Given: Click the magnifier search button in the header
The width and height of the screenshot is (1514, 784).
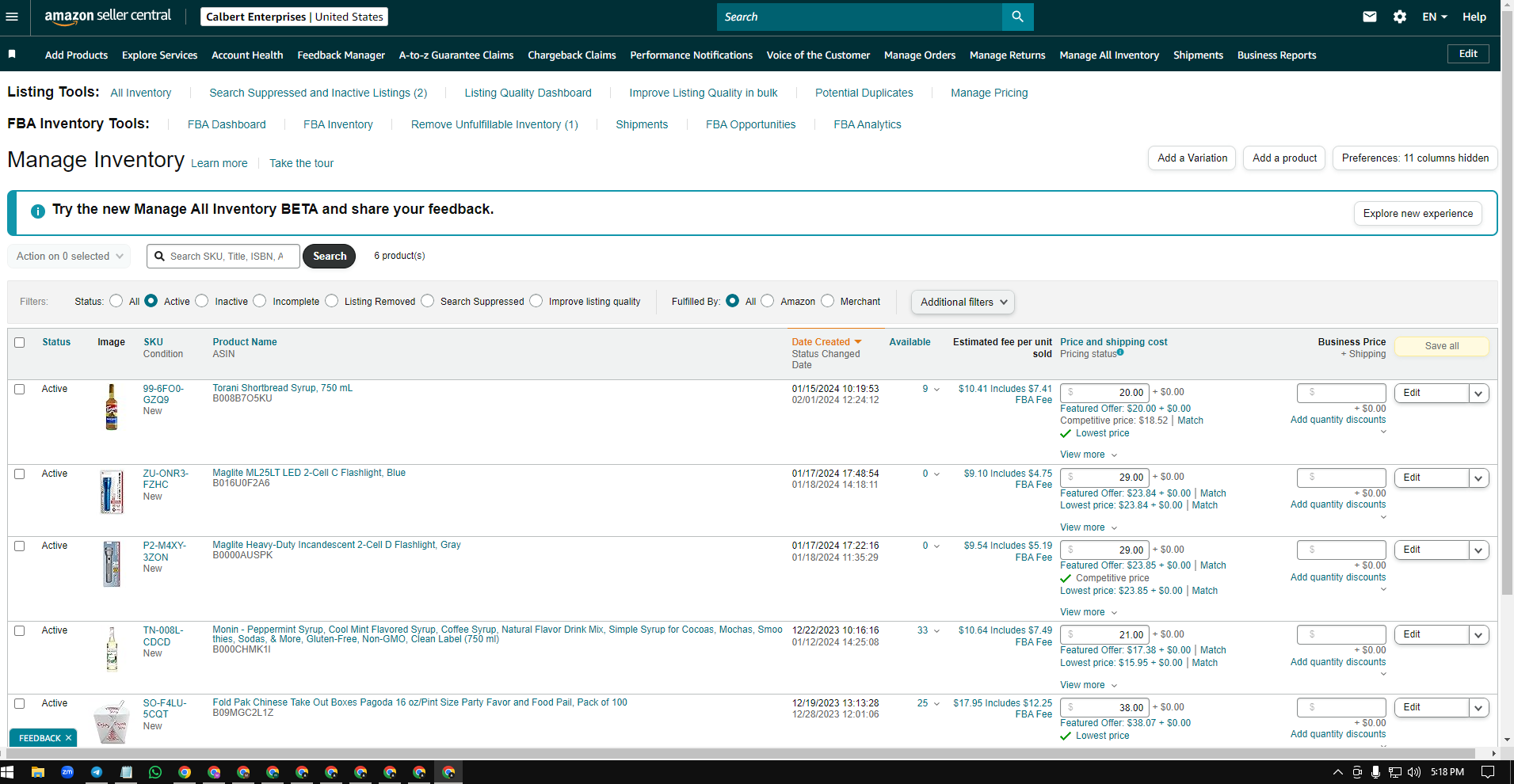Looking at the screenshot, I should (1017, 17).
